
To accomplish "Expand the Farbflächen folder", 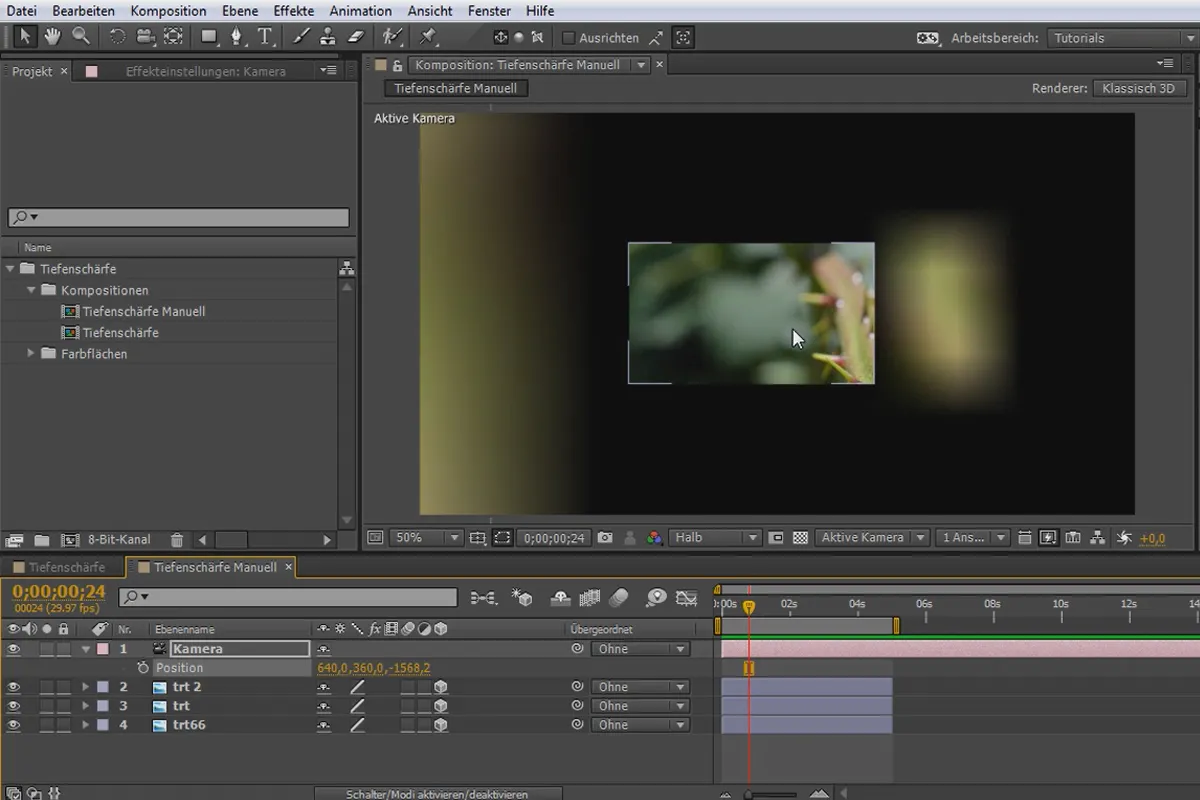I will (32, 353).
